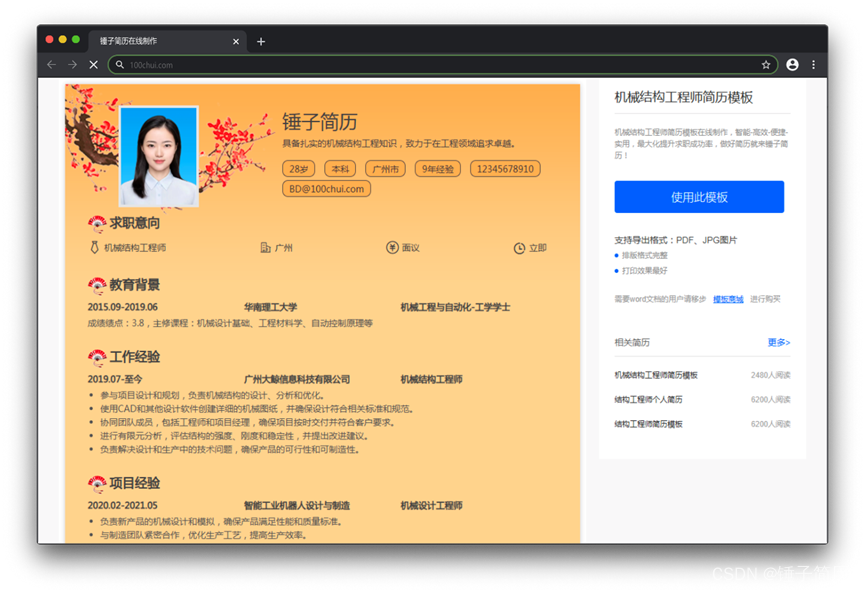The height and width of the screenshot is (593, 865).
Task: Click the clock icon next to 立即
Action: (519, 248)
